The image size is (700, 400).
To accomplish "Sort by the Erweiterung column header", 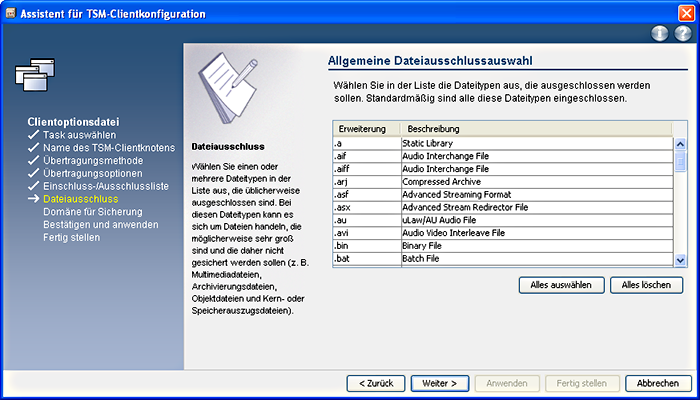I will click(x=366, y=130).
